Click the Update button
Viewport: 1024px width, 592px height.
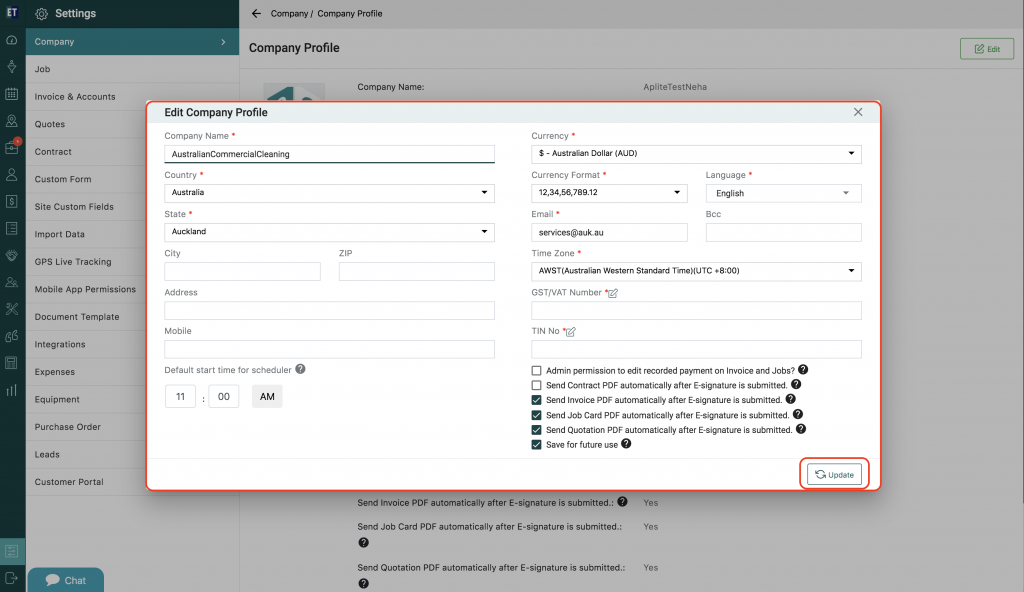coord(834,474)
